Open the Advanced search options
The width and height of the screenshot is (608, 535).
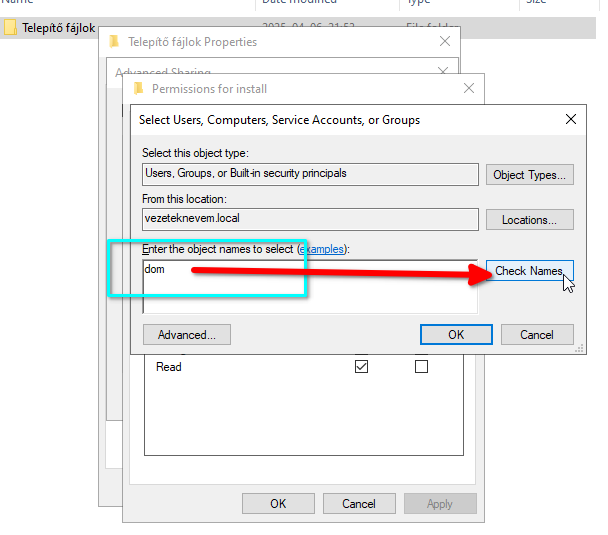point(187,335)
